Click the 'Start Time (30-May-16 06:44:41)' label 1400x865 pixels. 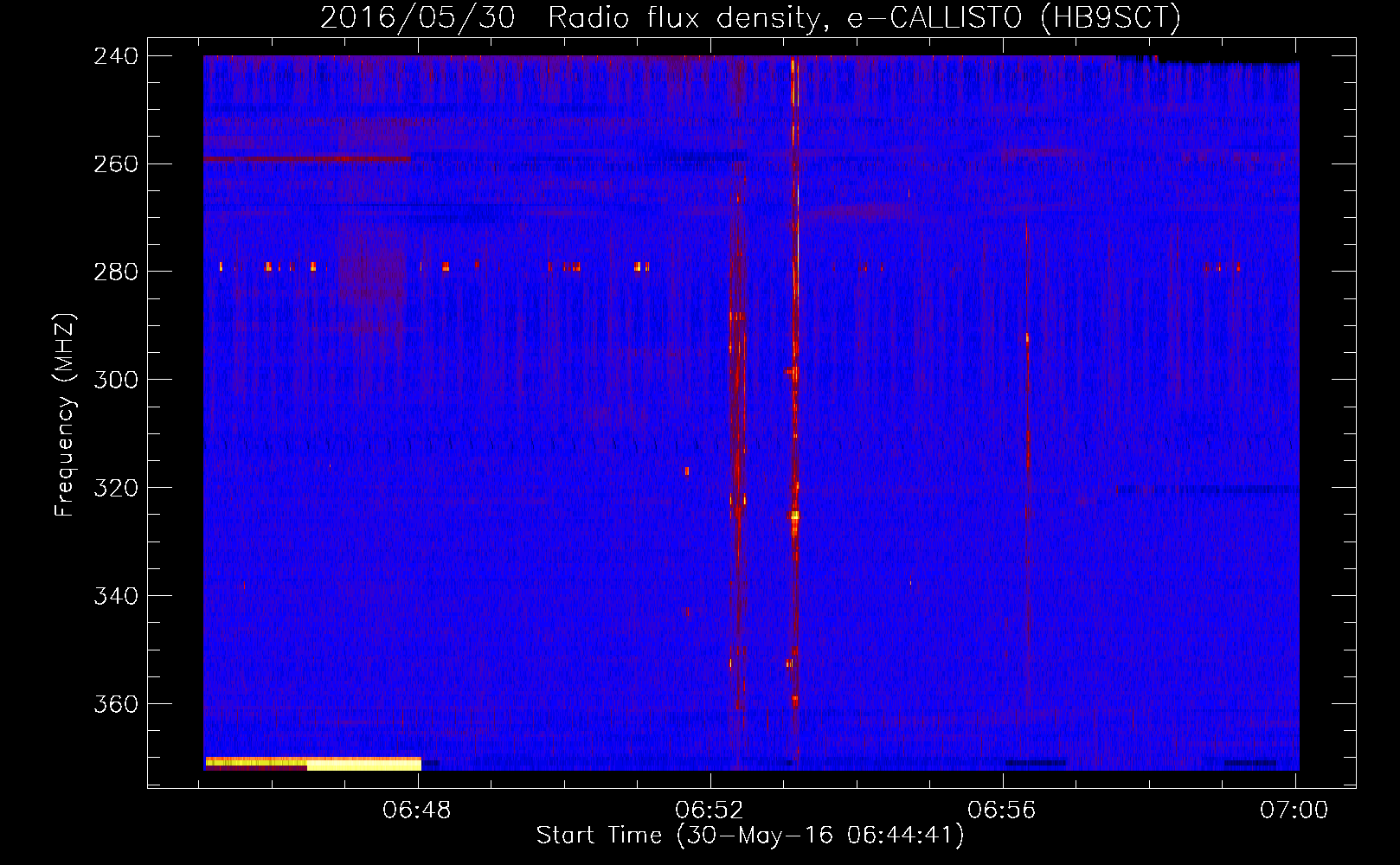(750, 836)
